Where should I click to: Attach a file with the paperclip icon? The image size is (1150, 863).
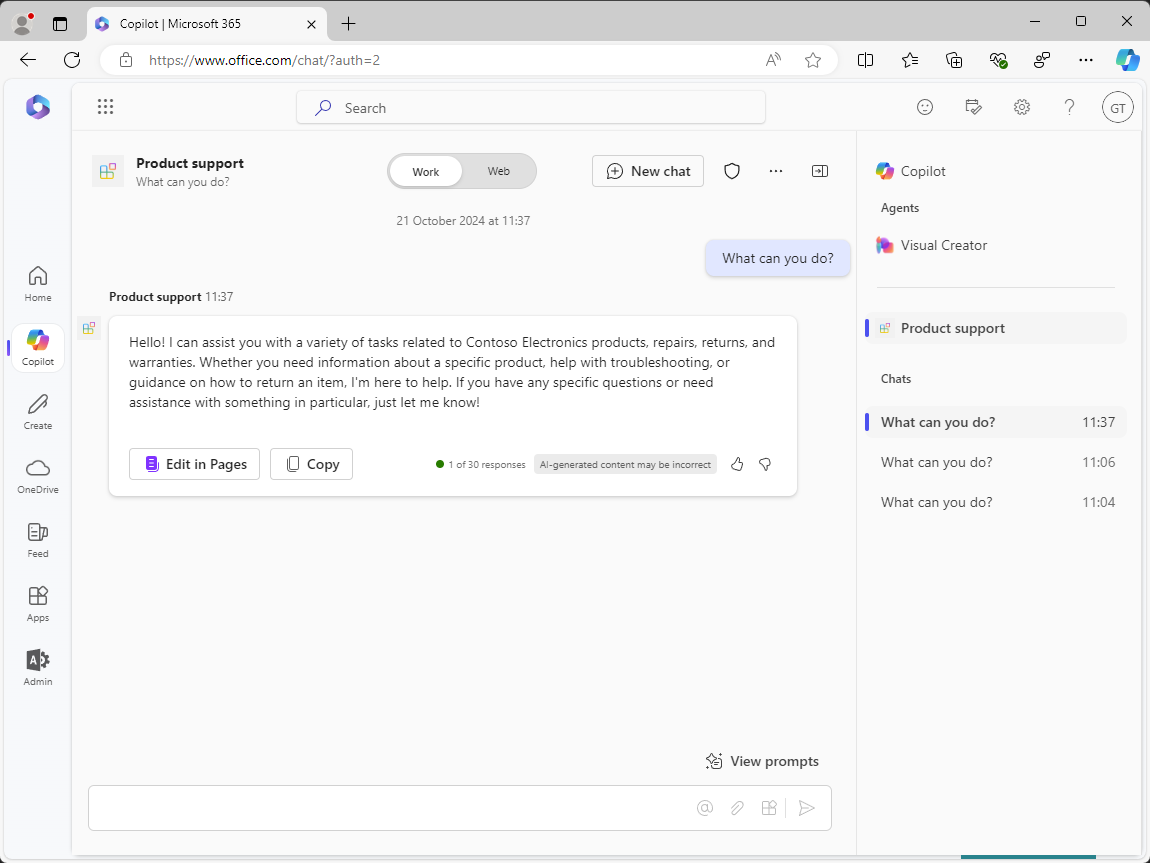coord(737,808)
